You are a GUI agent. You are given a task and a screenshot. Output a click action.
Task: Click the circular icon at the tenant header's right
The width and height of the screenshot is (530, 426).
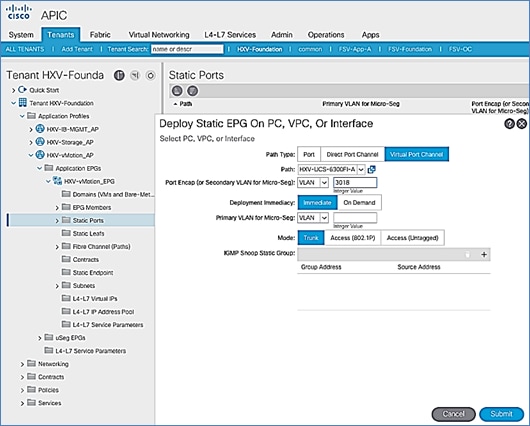tap(150, 75)
